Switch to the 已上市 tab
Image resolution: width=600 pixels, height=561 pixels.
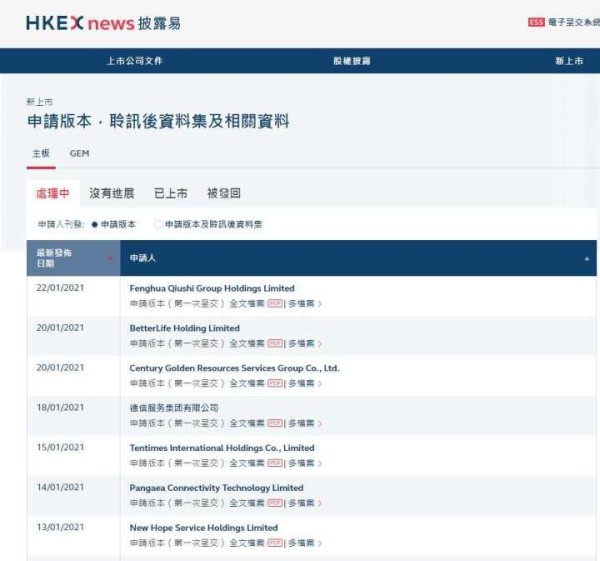click(x=170, y=193)
